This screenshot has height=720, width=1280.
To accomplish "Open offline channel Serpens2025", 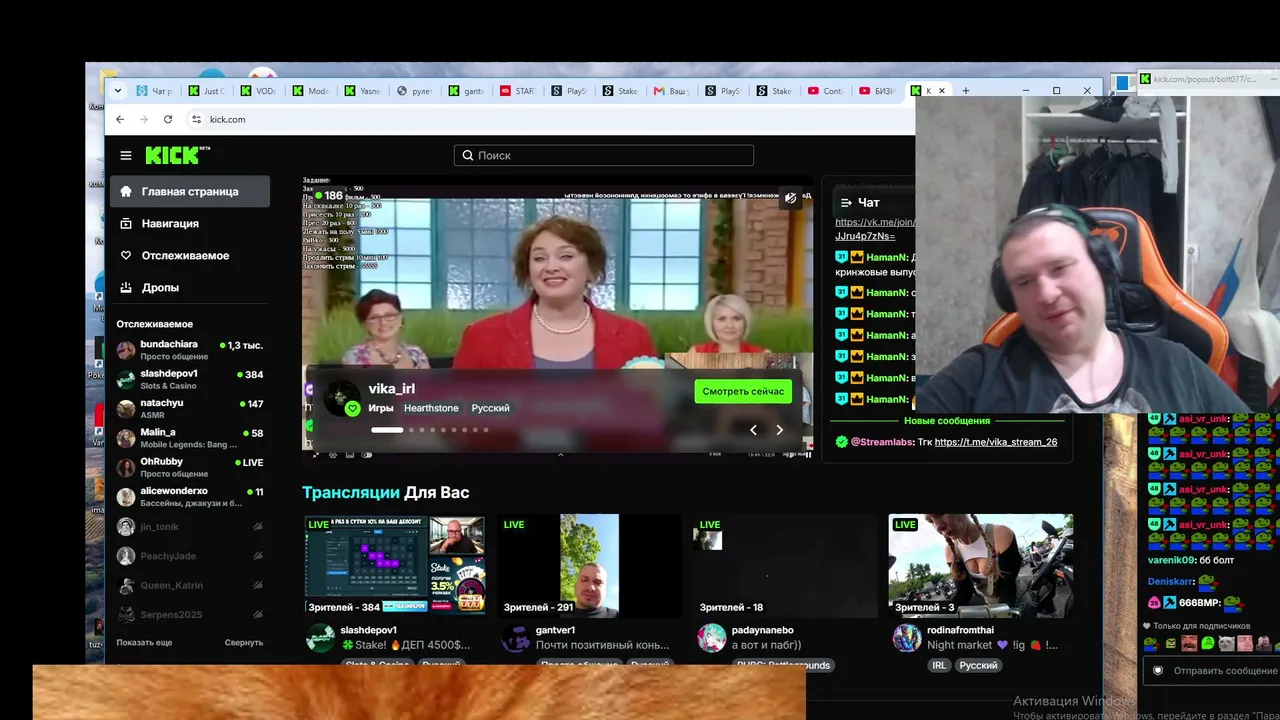I will 189,614.
